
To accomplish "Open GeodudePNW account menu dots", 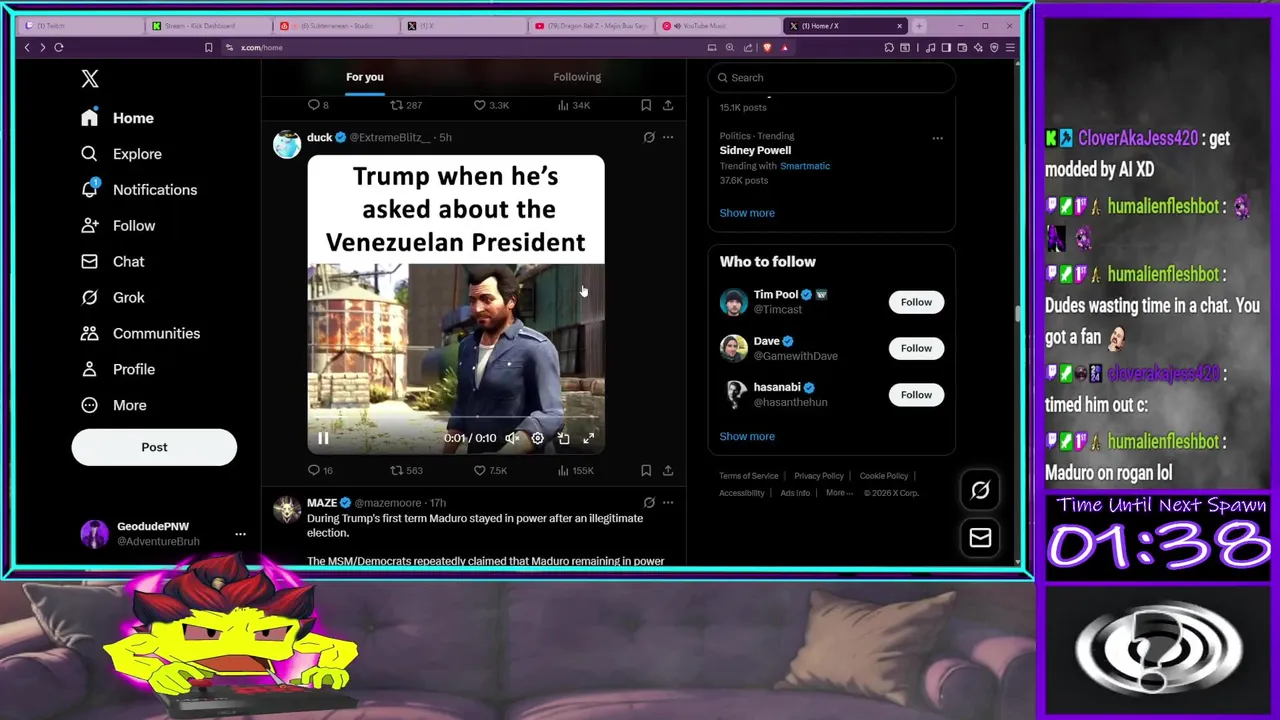I will coord(240,534).
